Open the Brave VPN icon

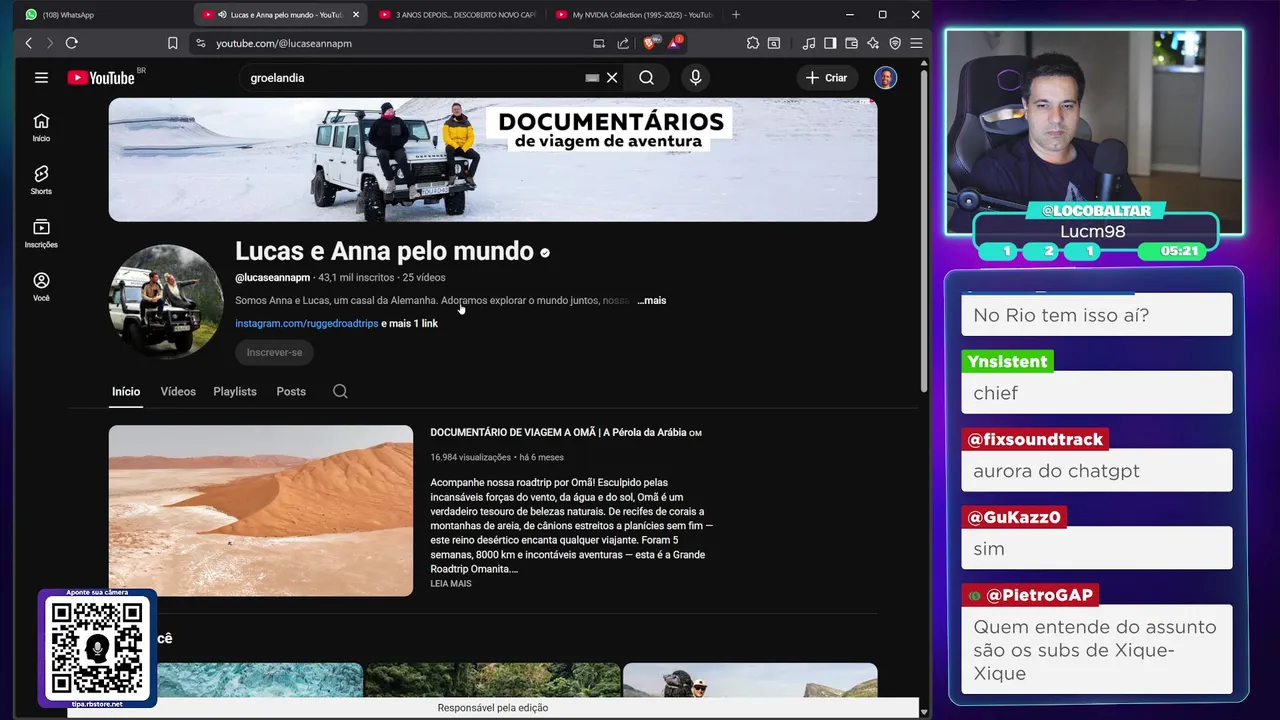pos(895,43)
